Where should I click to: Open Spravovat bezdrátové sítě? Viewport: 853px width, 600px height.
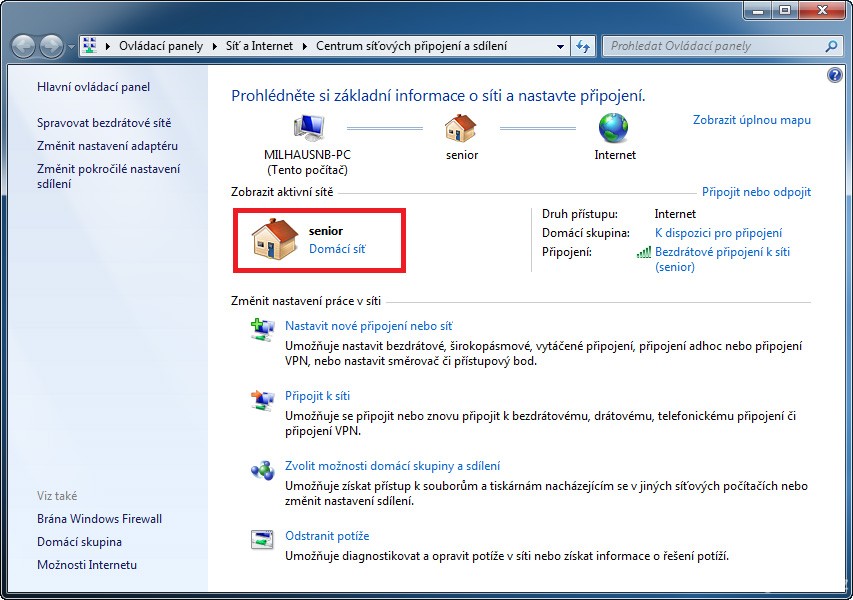pos(104,123)
